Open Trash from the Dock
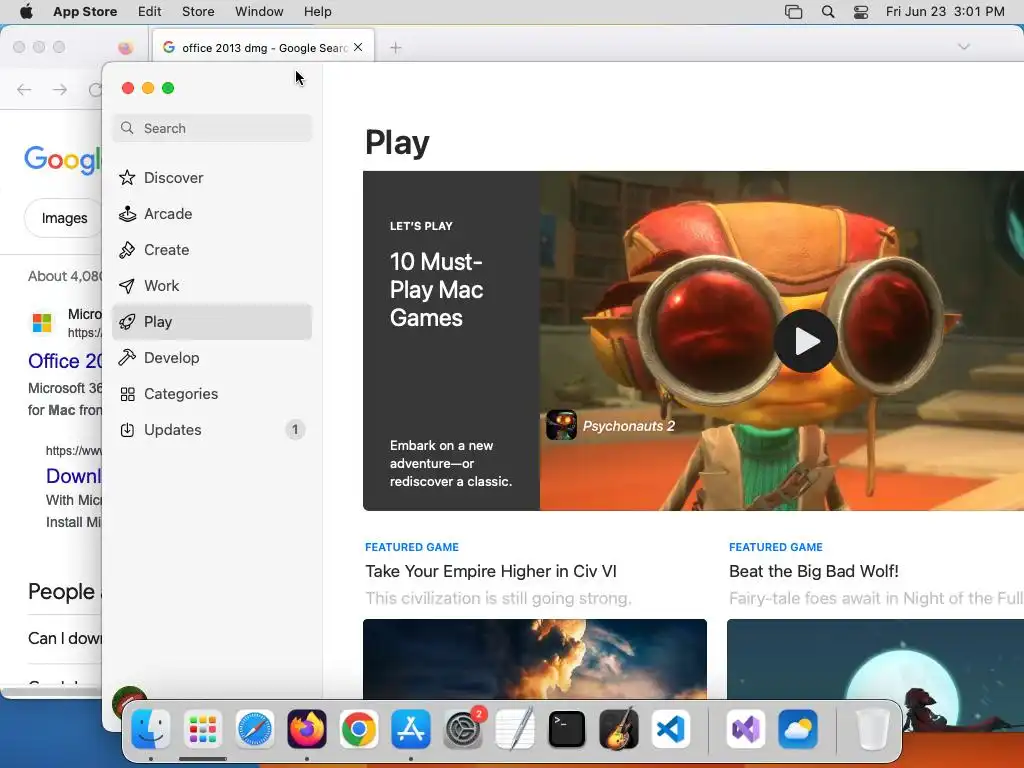The height and width of the screenshot is (768, 1024). click(x=872, y=729)
